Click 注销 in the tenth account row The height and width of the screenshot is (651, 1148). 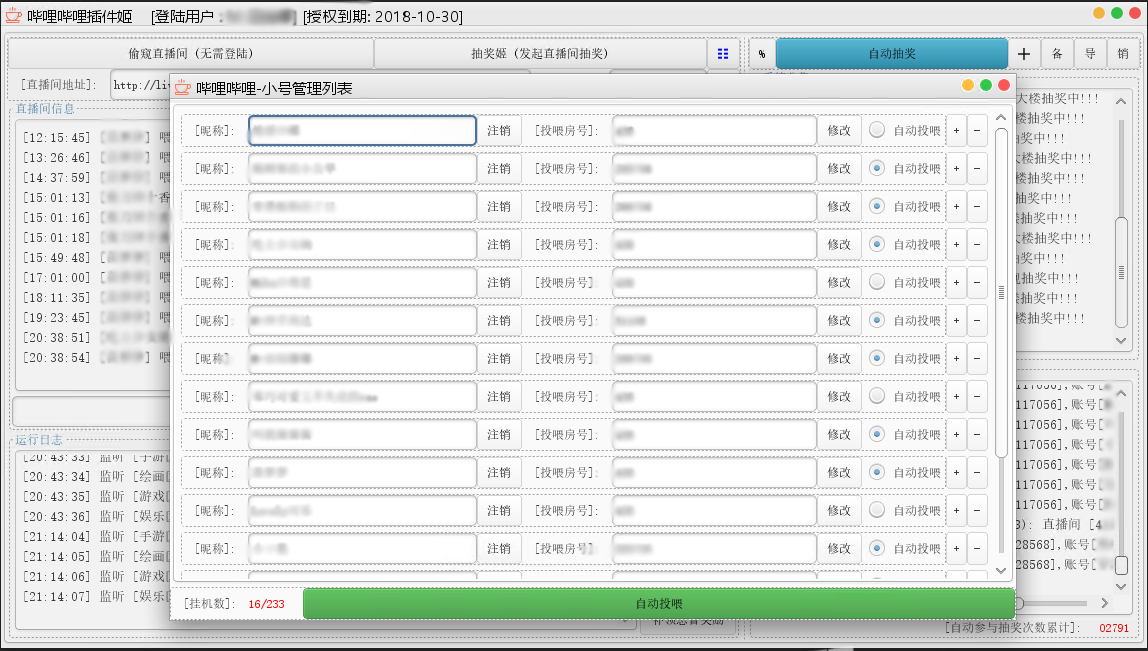coord(499,472)
